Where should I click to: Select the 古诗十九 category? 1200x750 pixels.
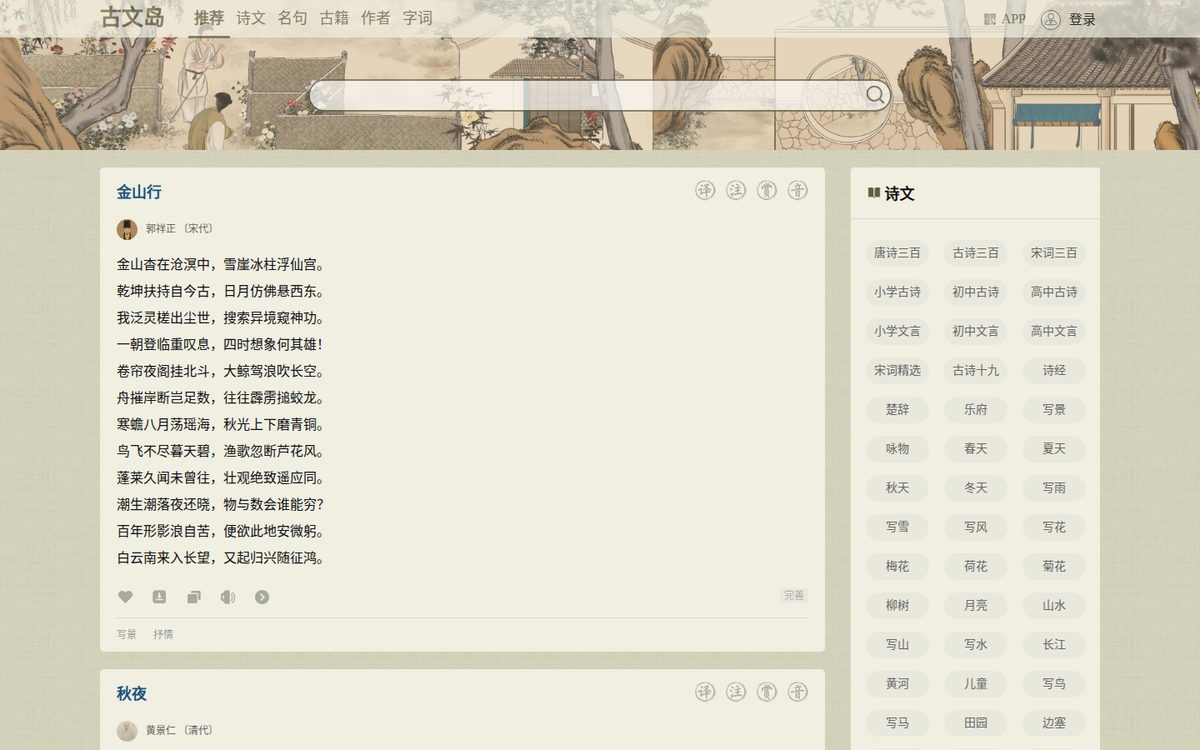click(976, 370)
